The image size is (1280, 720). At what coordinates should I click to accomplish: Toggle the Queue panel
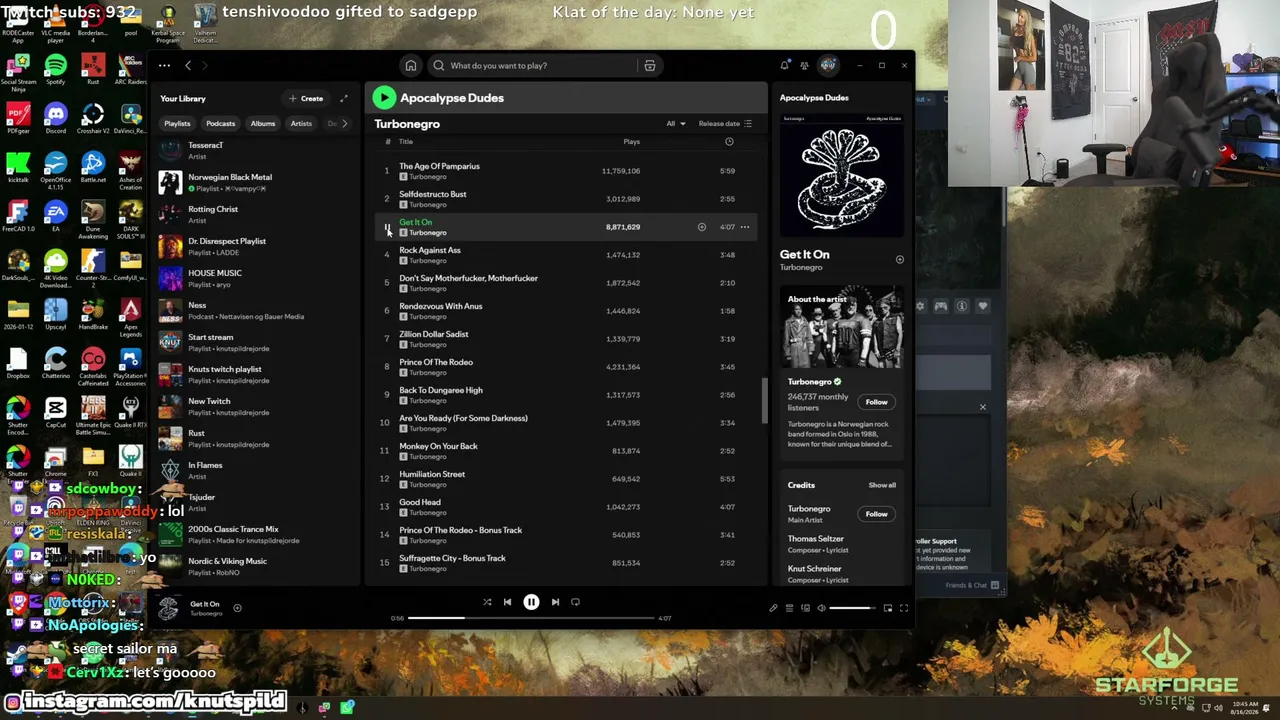(x=789, y=608)
